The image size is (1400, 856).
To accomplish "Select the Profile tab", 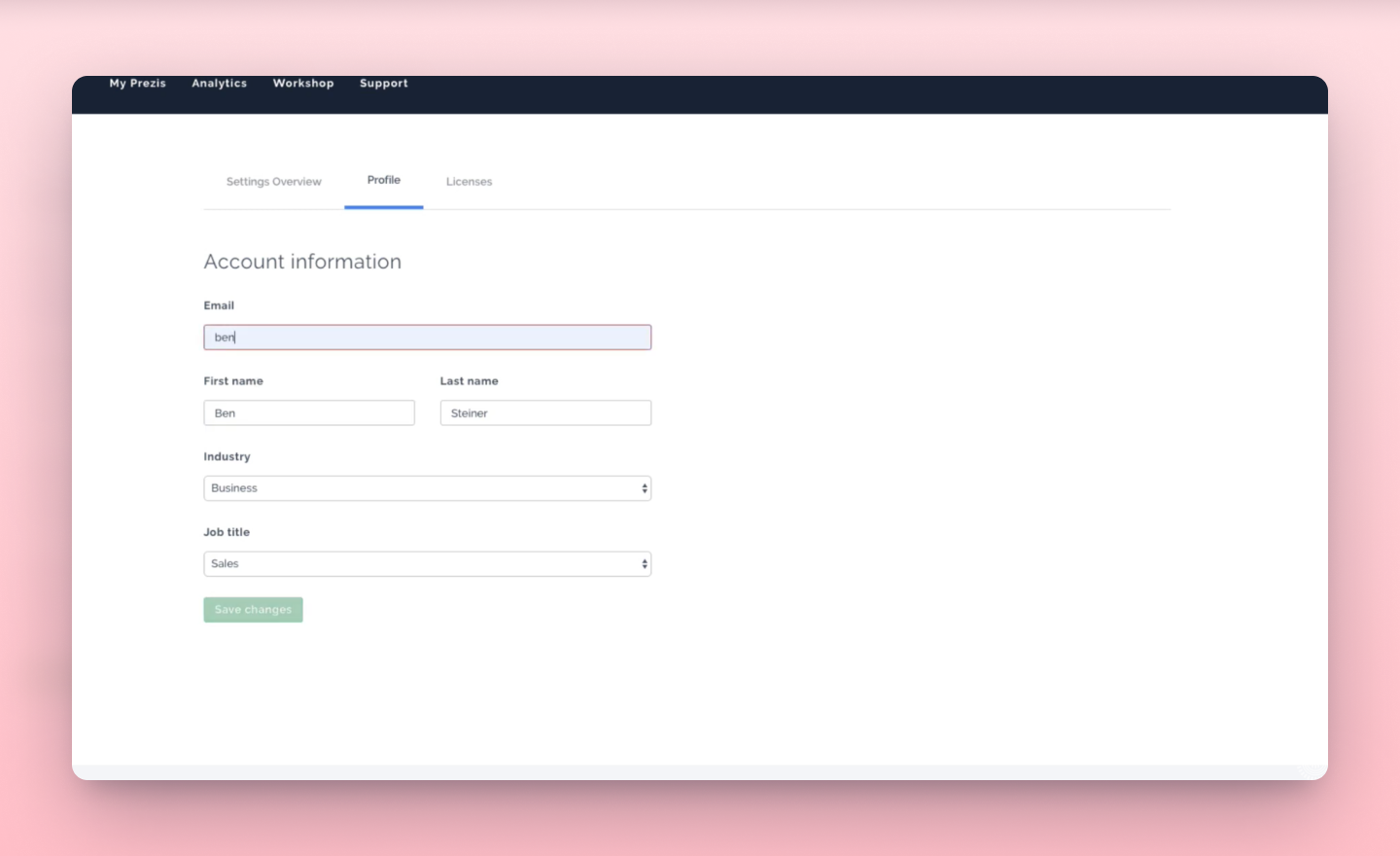I will [x=383, y=180].
